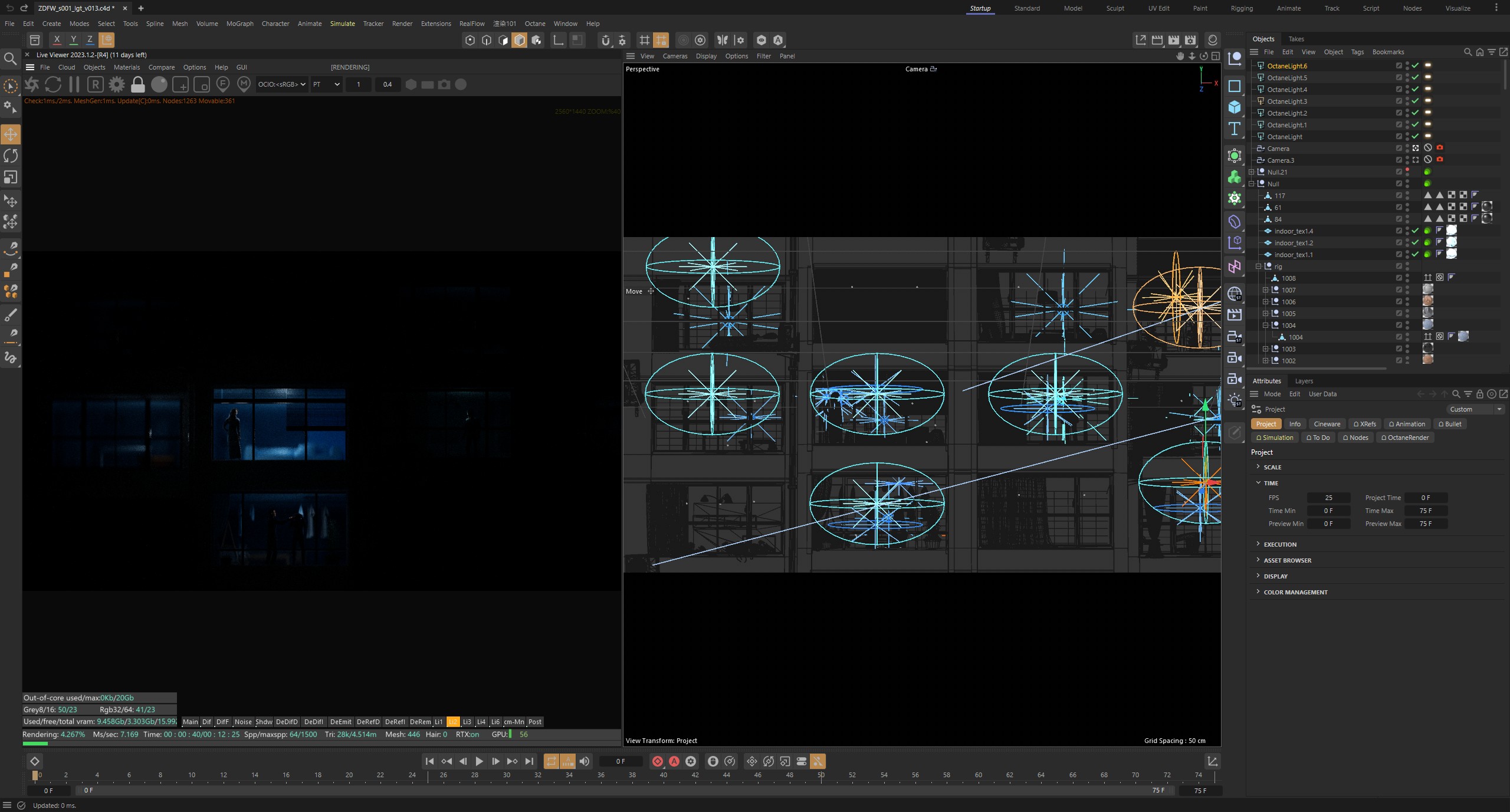Viewport: 1510px width, 812px height.
Task: Toggle the enable checkmark for indoor_tex1.4
Action: click(1415, 231)
